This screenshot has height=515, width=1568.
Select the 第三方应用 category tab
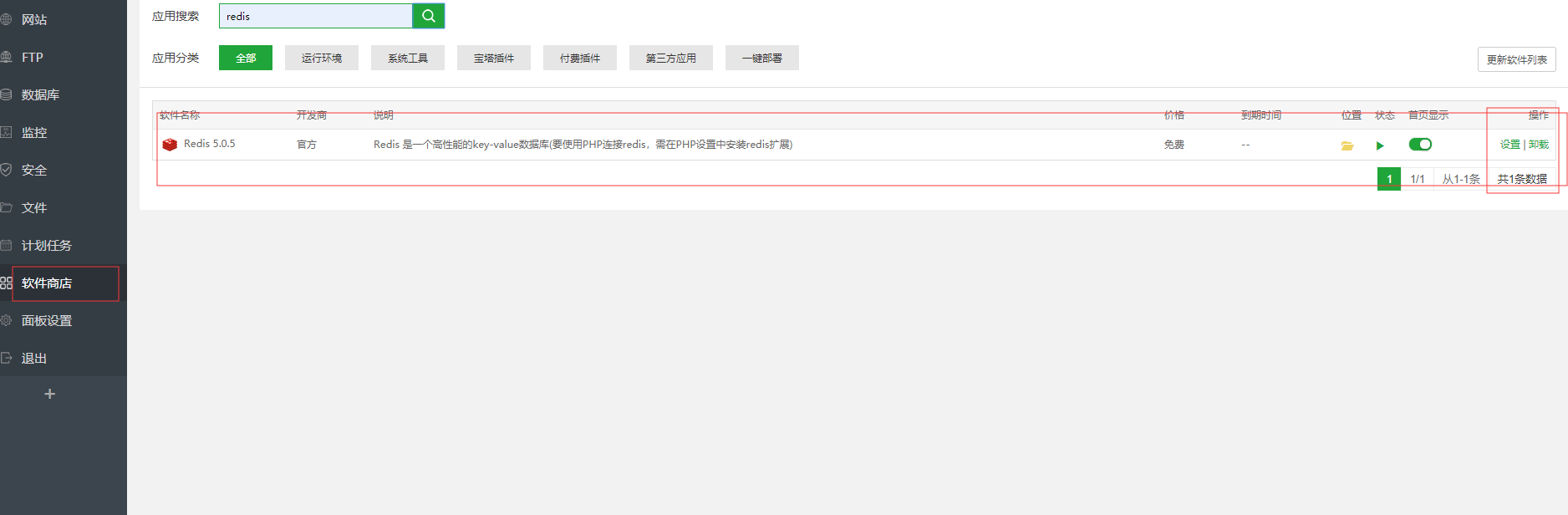671,58
